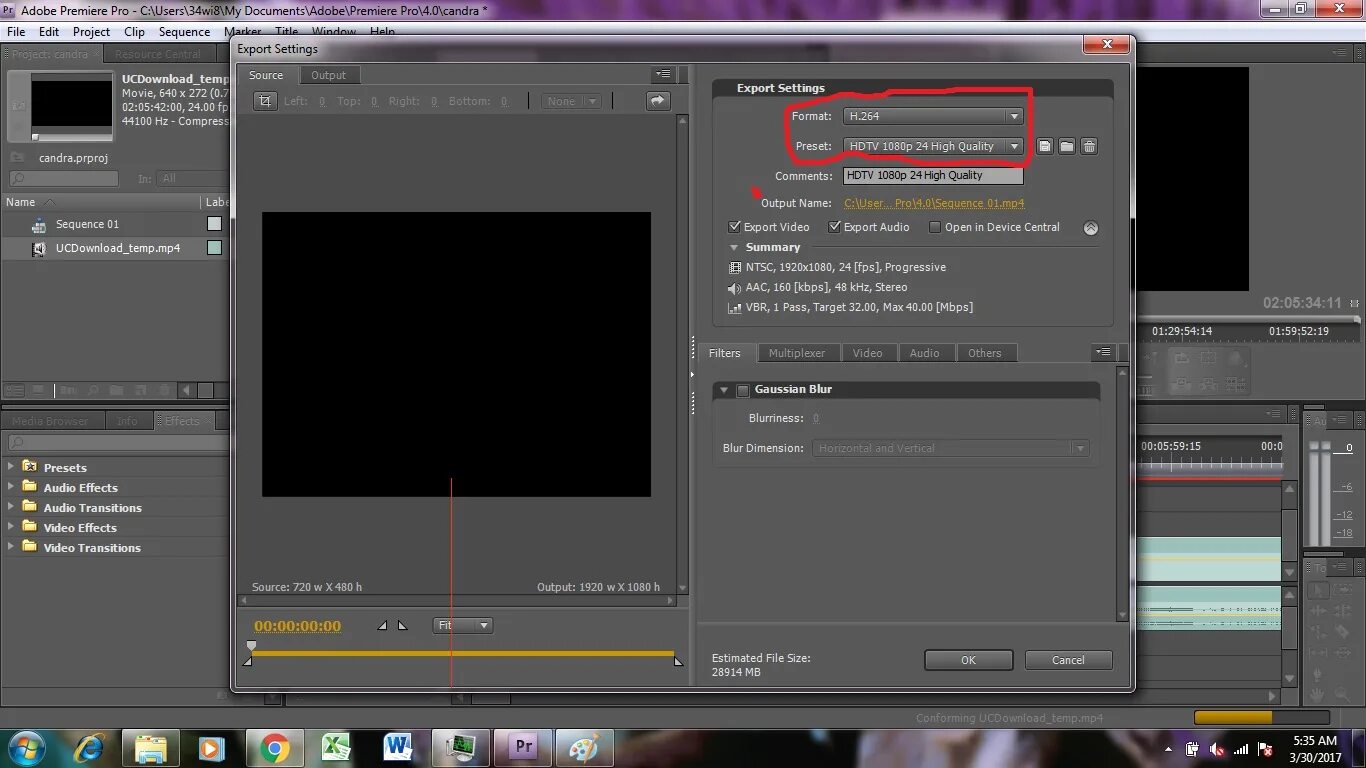Open the Format dropdown showing H.264
This screenshot has width=1366, height=768.
tap(933, 116)
